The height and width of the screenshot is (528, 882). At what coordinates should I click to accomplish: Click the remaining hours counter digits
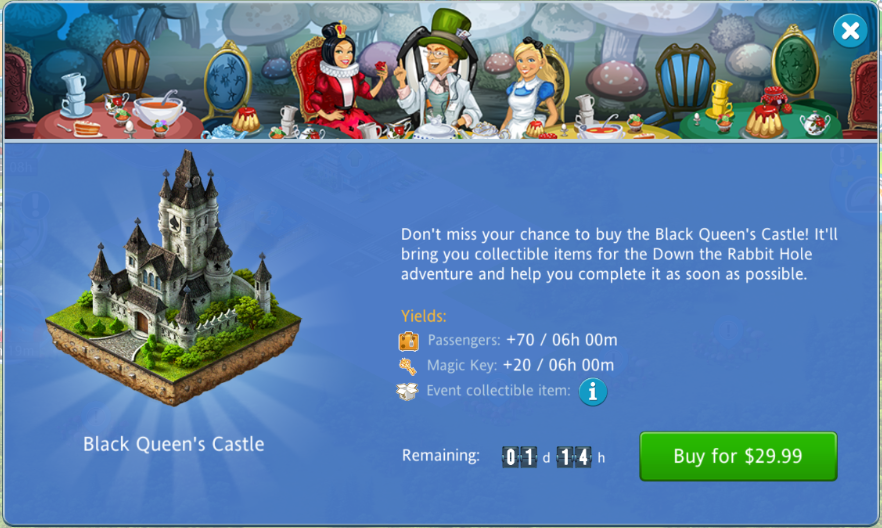click(x=574, y=457)
